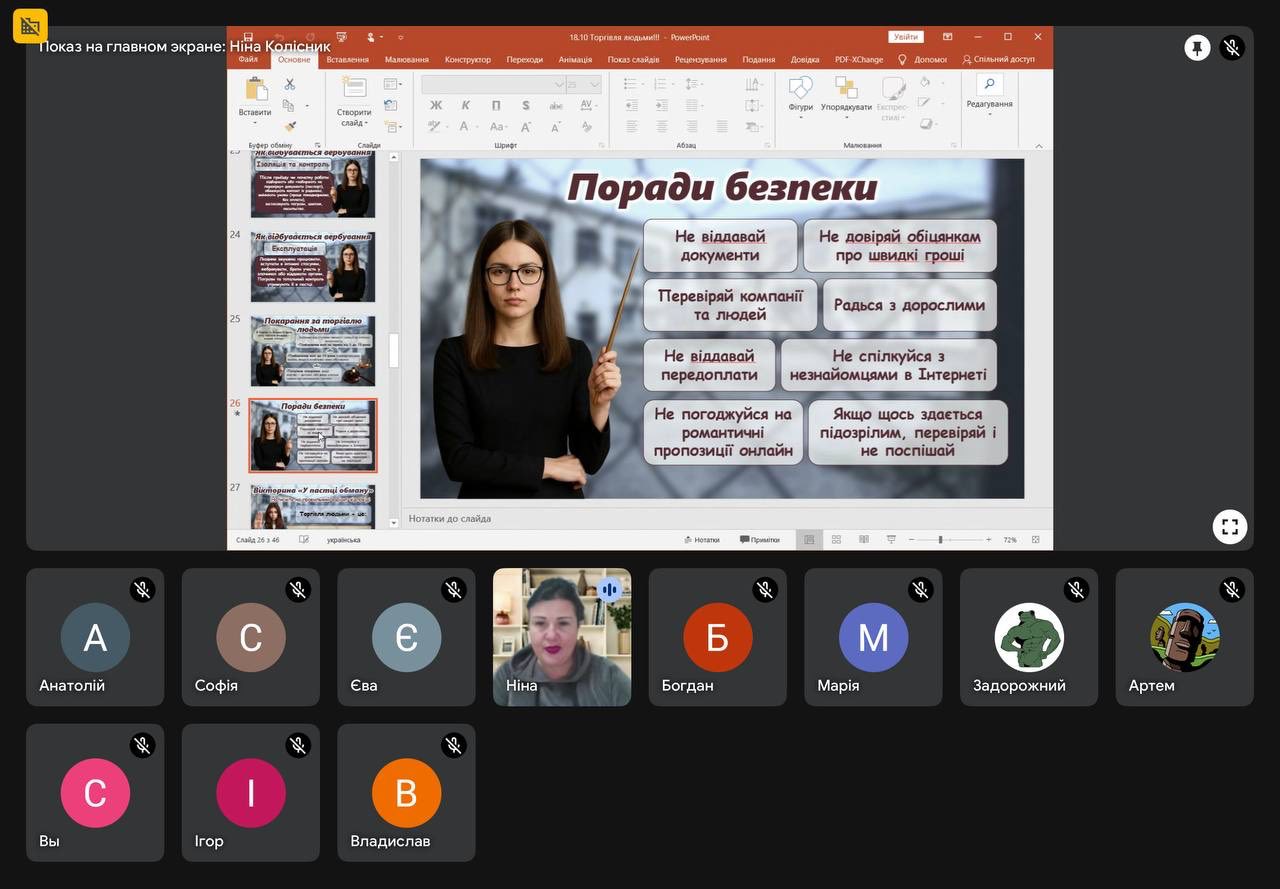Screen dimensions: 1280x889
Task: Click the Вставити paste icon
Action: click(x=256, y=90)
